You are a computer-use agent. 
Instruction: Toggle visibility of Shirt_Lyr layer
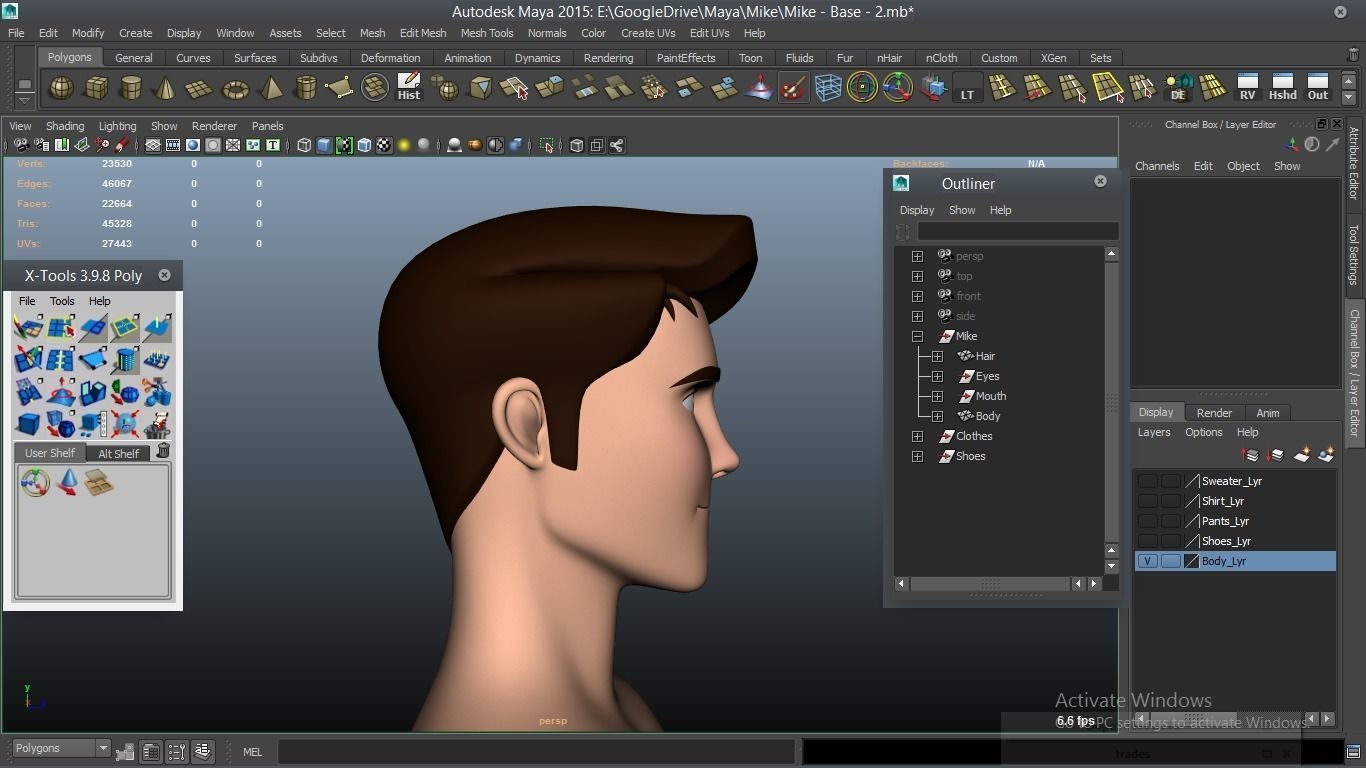point(1147,501)
